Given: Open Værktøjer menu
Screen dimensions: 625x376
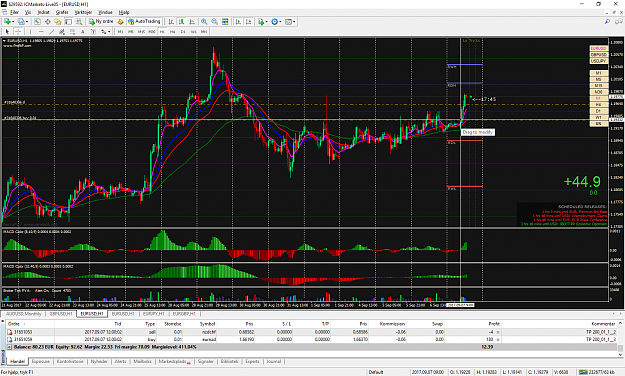Looking at the screenshot, I should click(83, 12).
